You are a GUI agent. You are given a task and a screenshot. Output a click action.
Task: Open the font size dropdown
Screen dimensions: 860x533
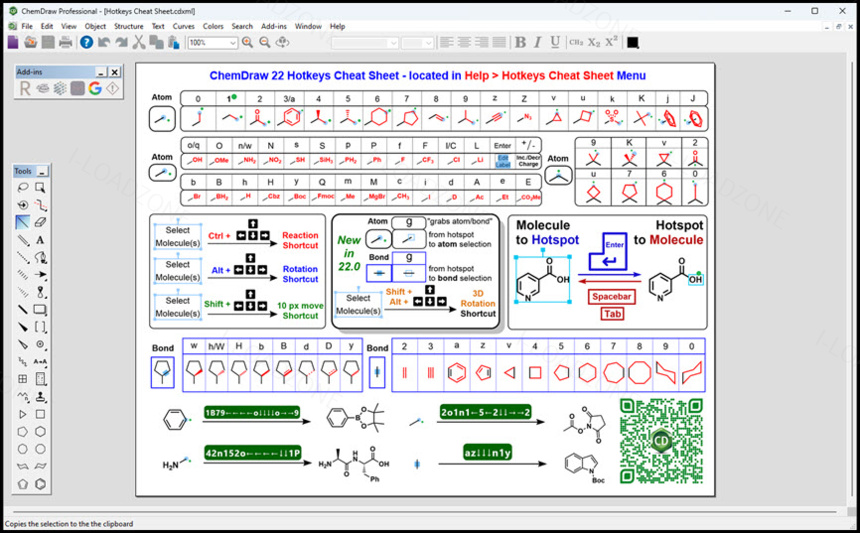[417, 43]
